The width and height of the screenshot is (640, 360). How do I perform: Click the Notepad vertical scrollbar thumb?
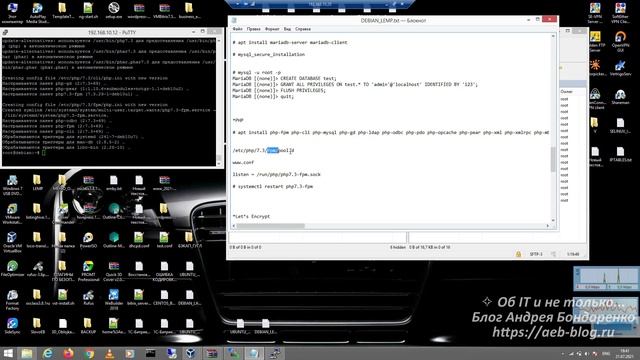coord(553,159)
